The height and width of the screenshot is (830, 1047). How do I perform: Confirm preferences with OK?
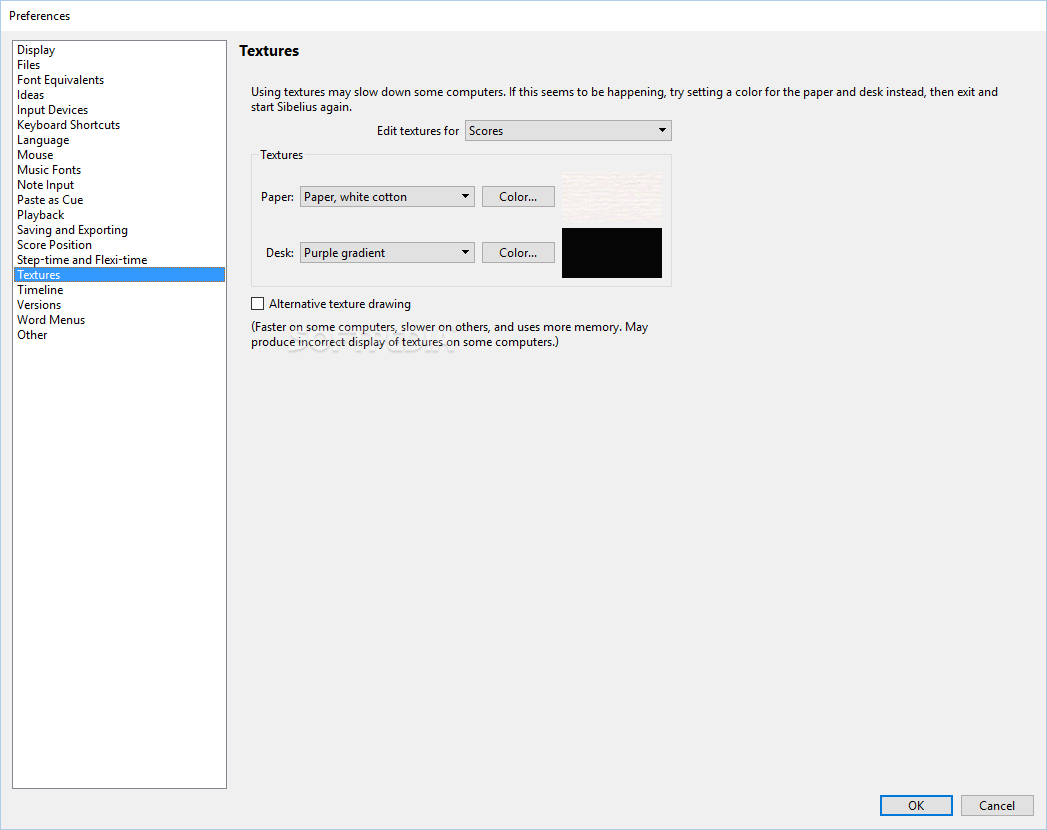tap(916, 805)
